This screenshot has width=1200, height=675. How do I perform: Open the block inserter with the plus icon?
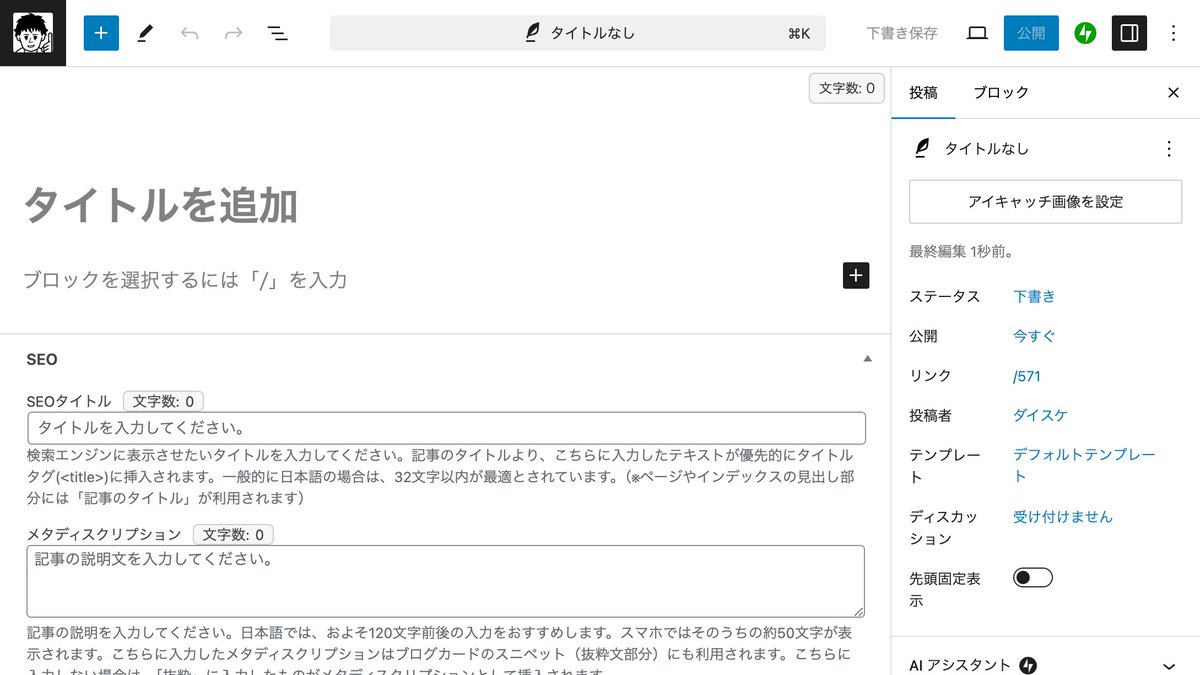[x=100, y=33]
